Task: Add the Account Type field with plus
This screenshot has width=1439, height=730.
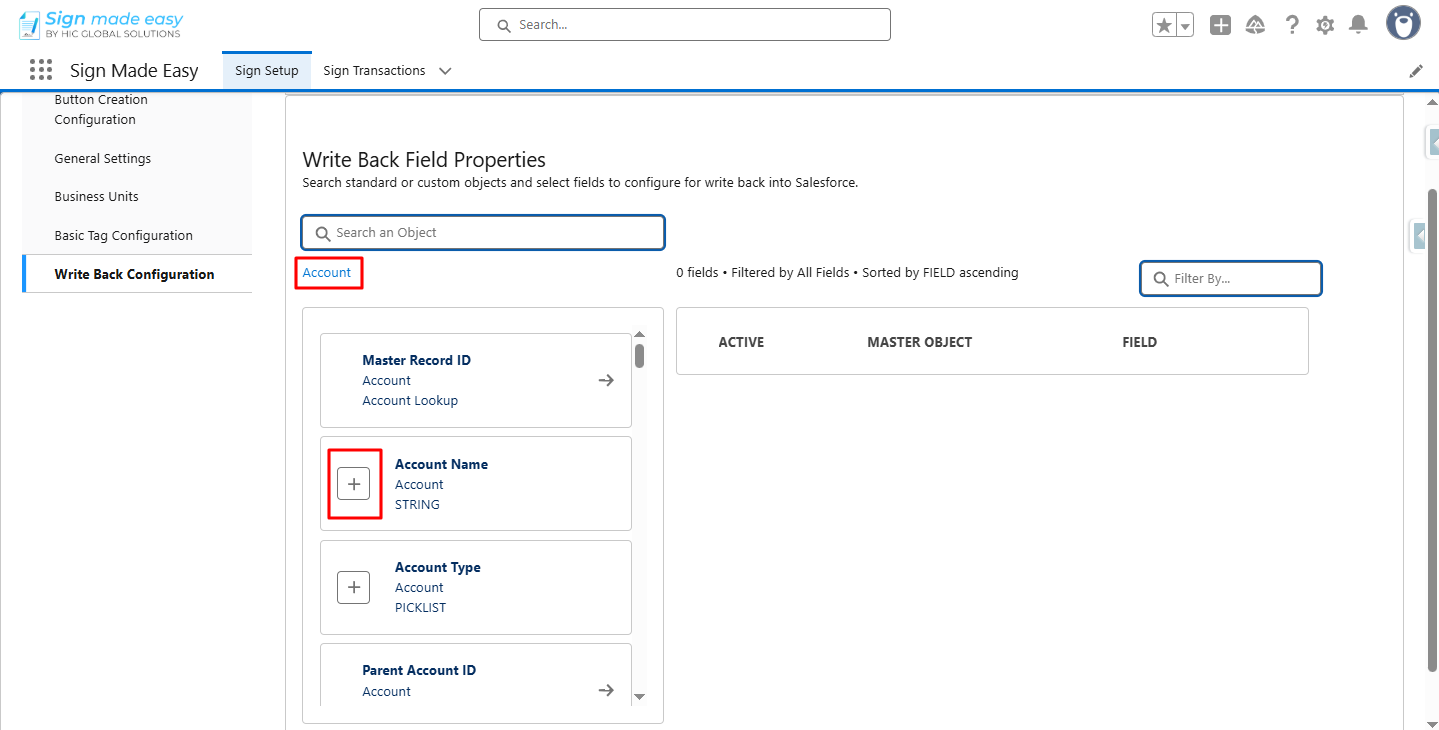Action: (354, 587)
